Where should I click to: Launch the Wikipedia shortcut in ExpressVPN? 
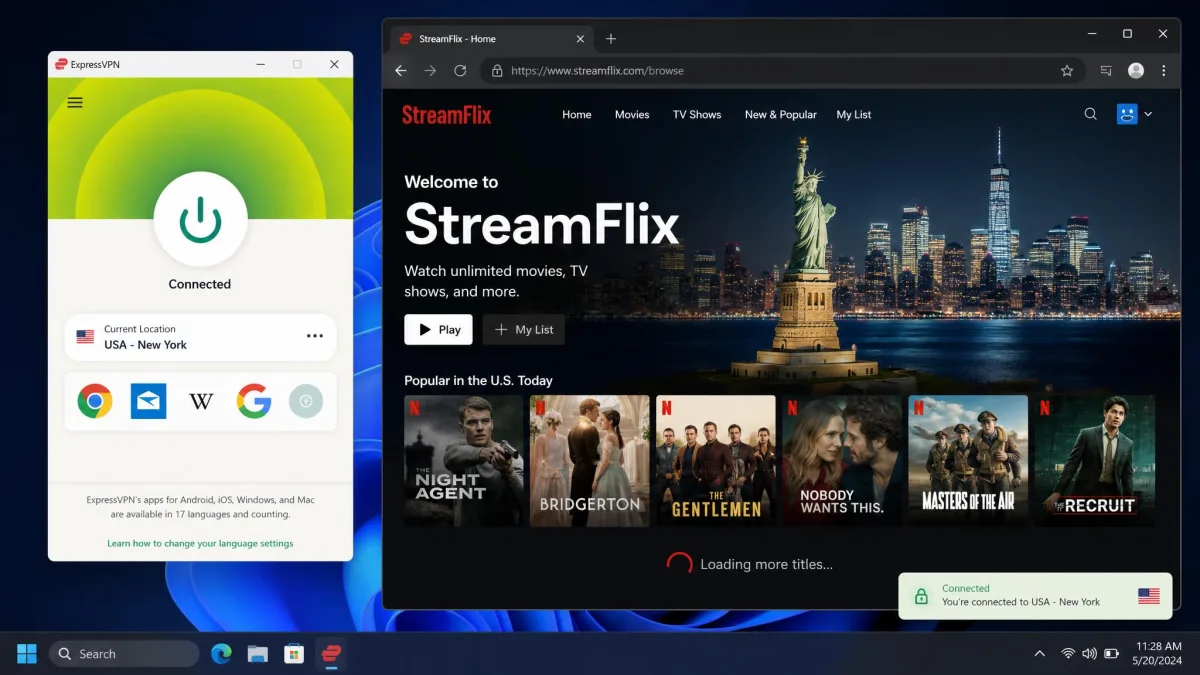[201, 401]
